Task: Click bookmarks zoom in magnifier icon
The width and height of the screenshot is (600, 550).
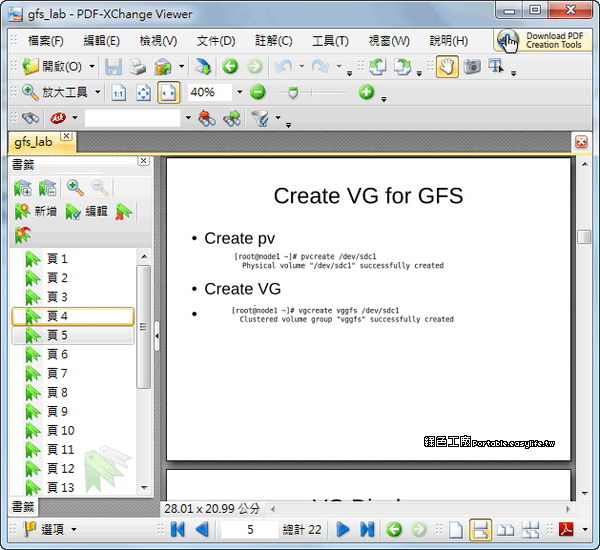Action: coord(75,188)
